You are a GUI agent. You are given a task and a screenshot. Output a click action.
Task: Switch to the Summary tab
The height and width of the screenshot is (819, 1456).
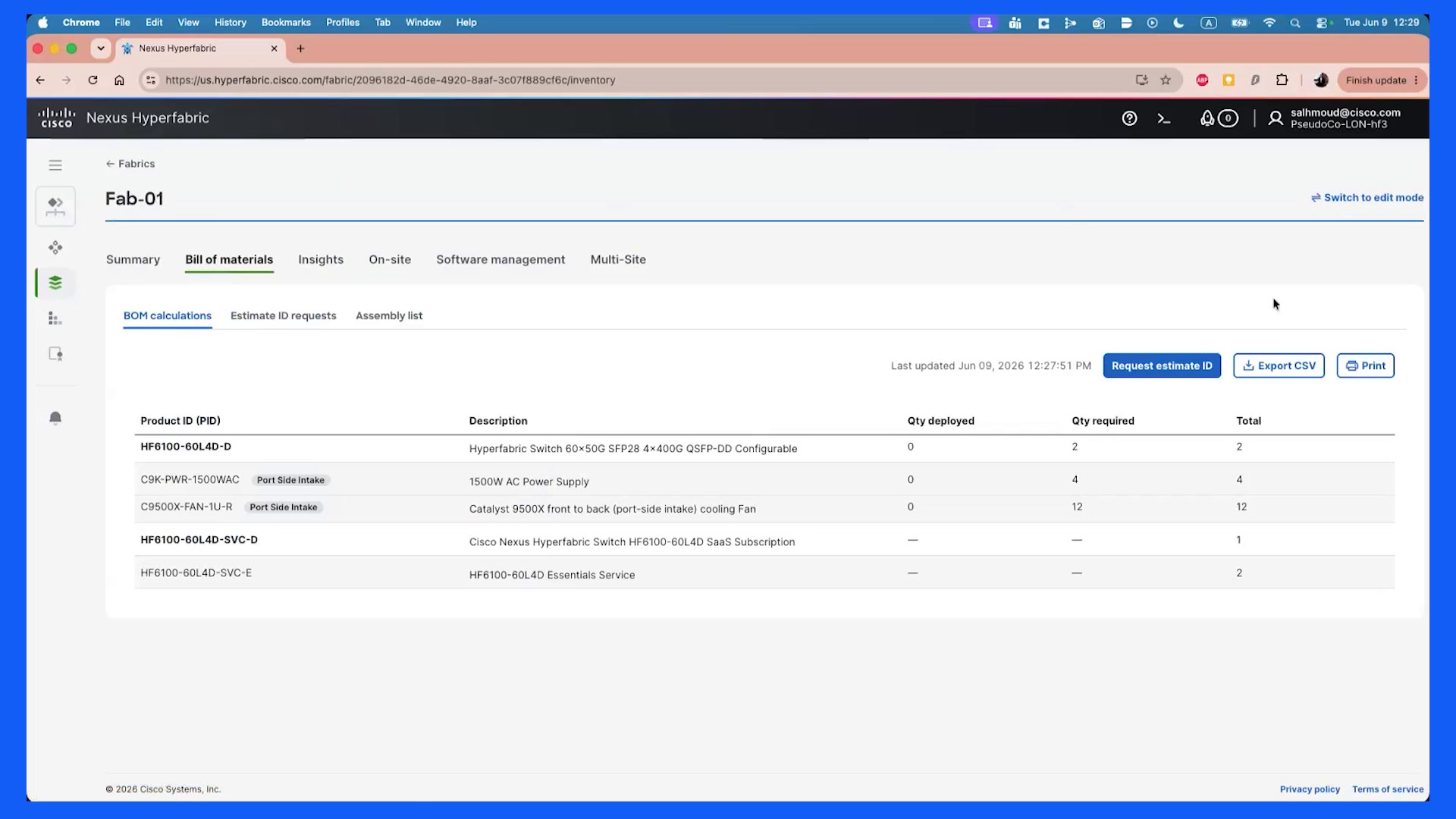tap(133, 259)
